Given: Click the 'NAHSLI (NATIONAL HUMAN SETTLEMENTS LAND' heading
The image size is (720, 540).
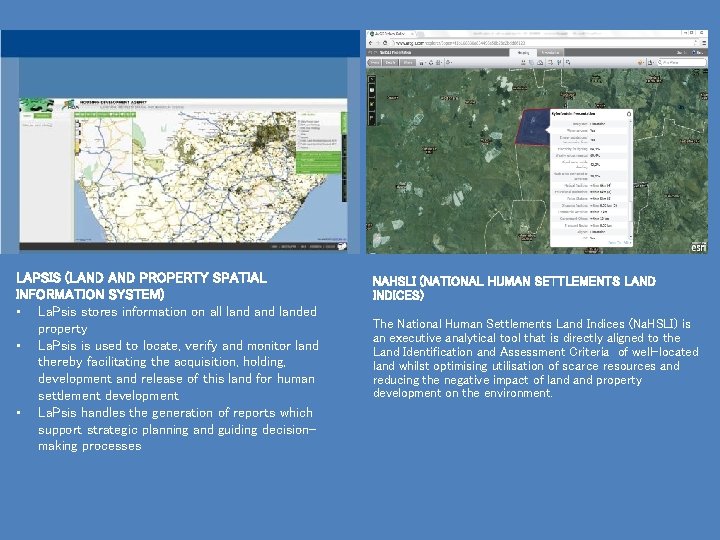Looking at the screenshot, I should [x=514, y=281].
